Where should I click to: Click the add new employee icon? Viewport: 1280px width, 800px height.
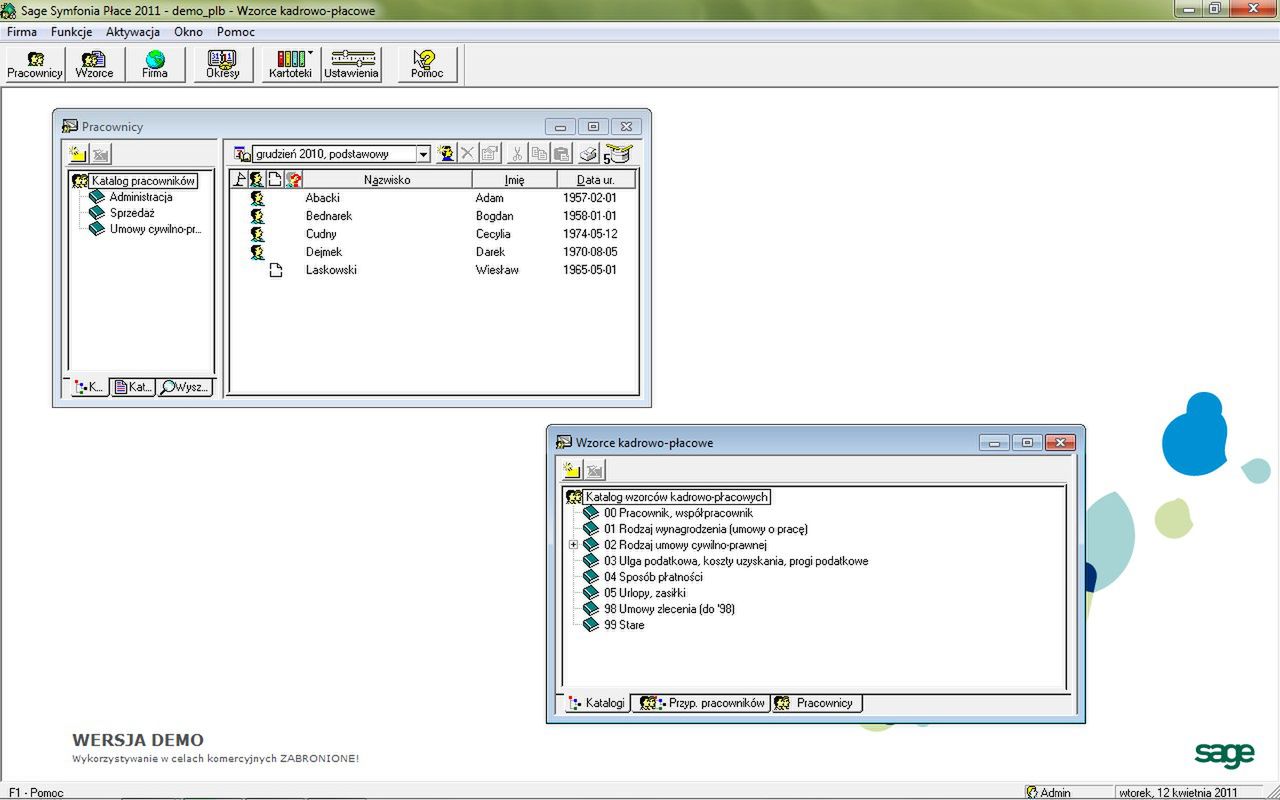point(446,154)
